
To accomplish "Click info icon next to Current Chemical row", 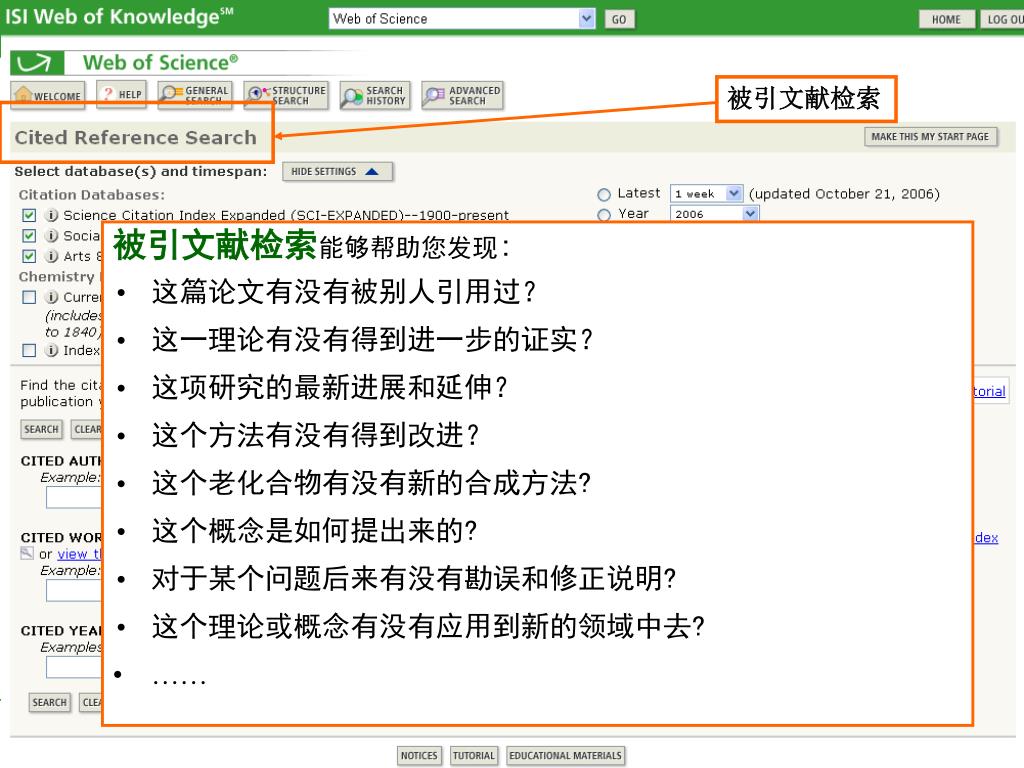I will [52, 296].
